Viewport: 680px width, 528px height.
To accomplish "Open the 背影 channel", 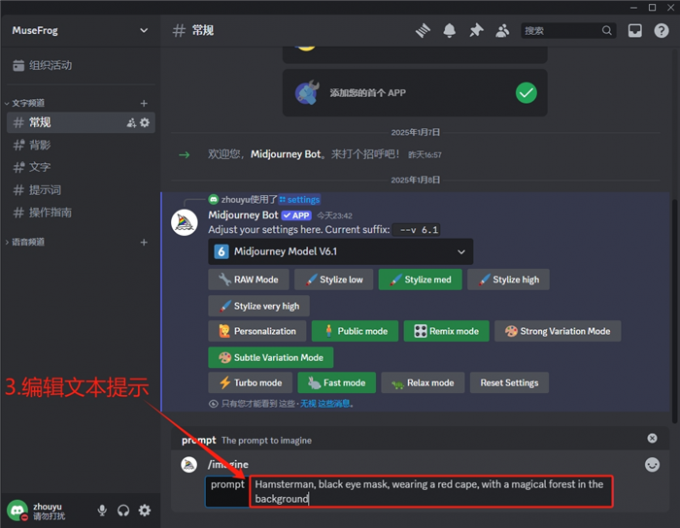I will 81,145.
